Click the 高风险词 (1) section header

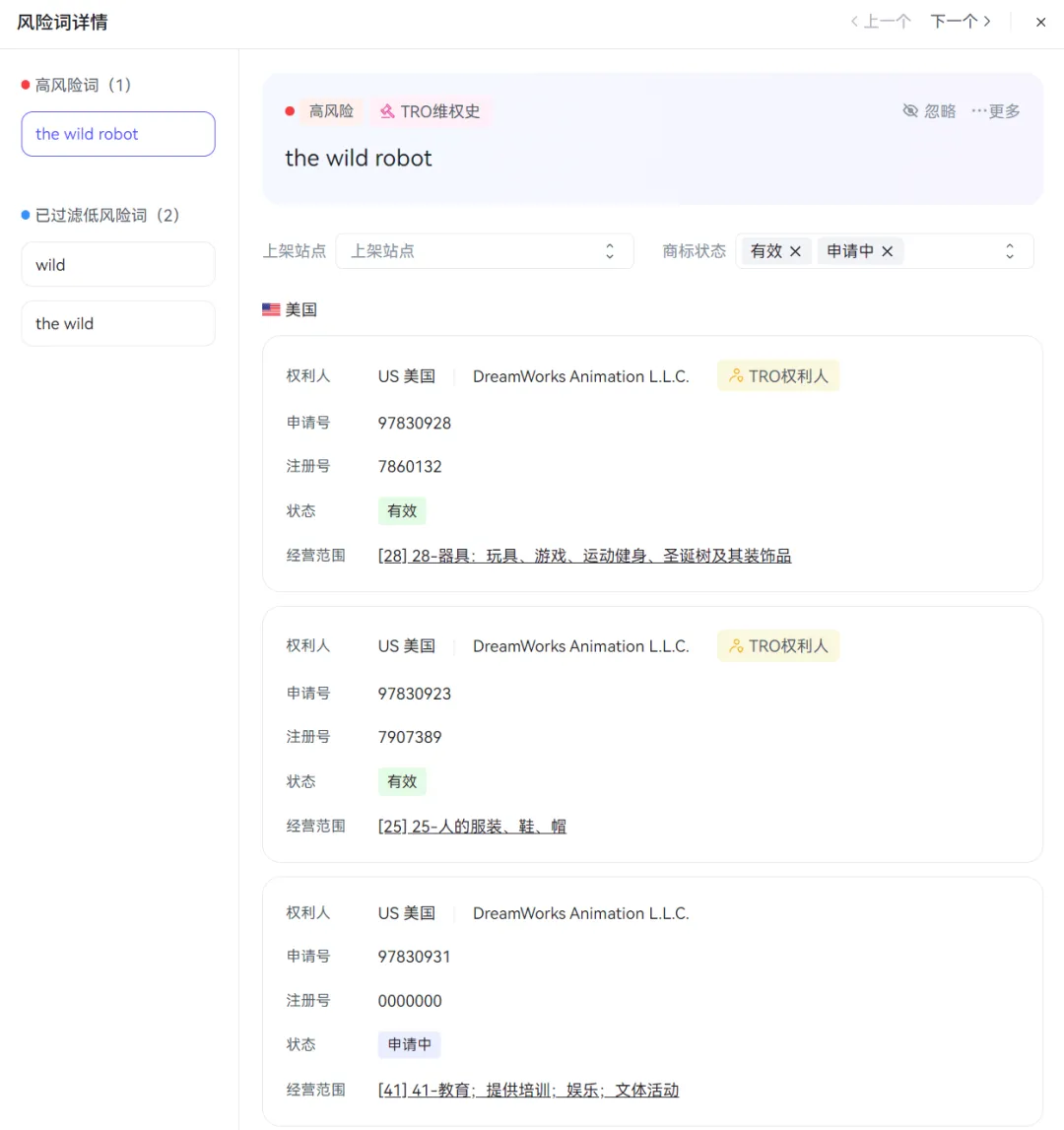pos(77,85)
